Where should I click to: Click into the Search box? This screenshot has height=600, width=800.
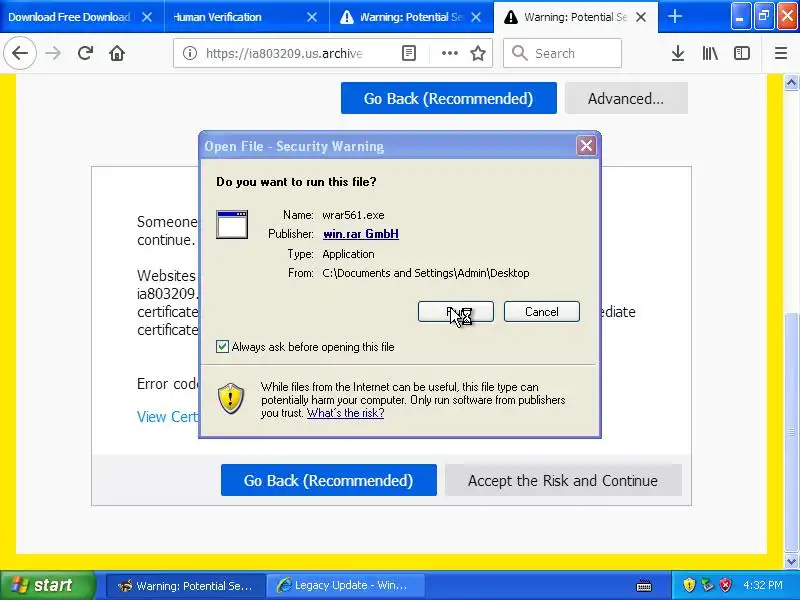pyautogui.click(x=562, y=53)
